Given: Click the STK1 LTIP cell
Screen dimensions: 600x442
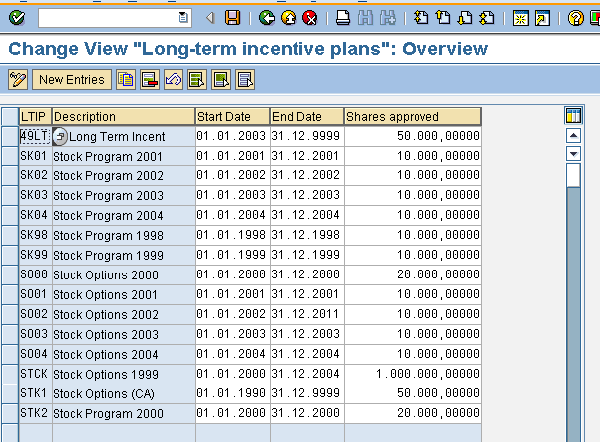Looking at the screenshot, I should tap(35, 393).
